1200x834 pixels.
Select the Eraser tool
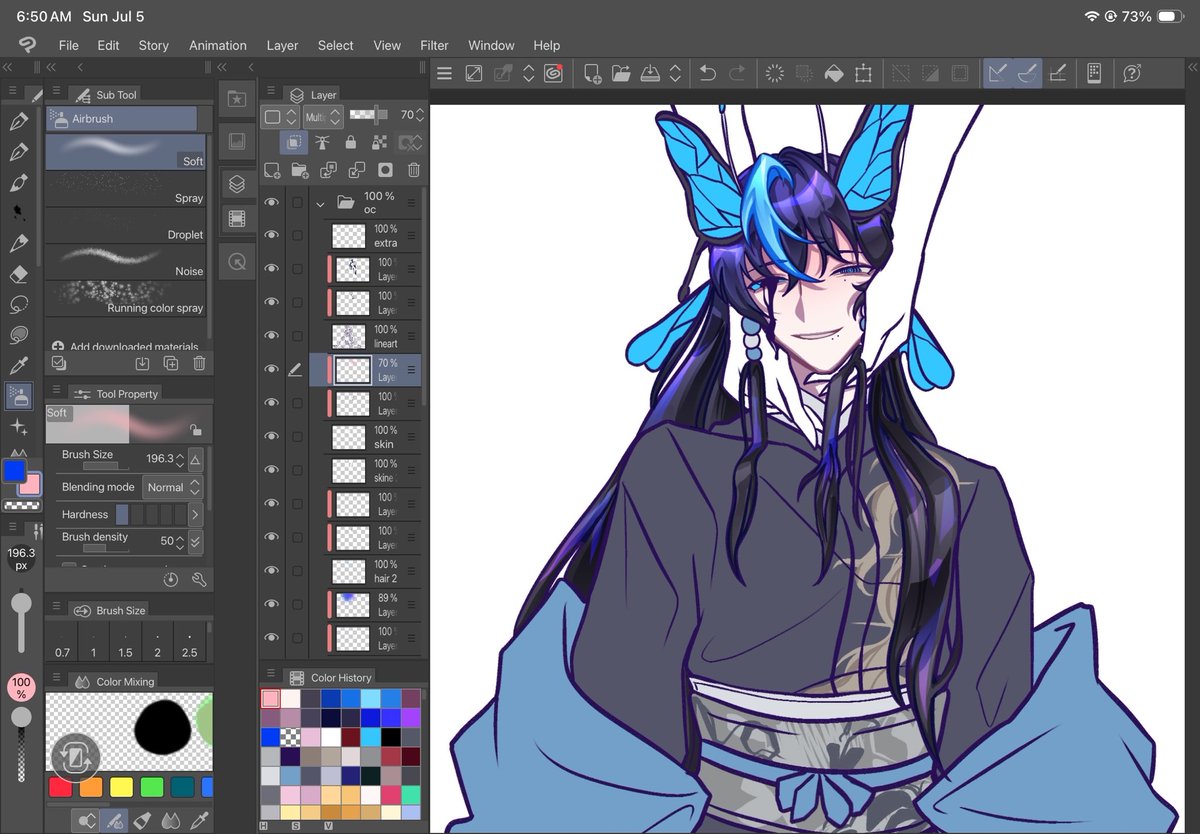click(18, 274)
